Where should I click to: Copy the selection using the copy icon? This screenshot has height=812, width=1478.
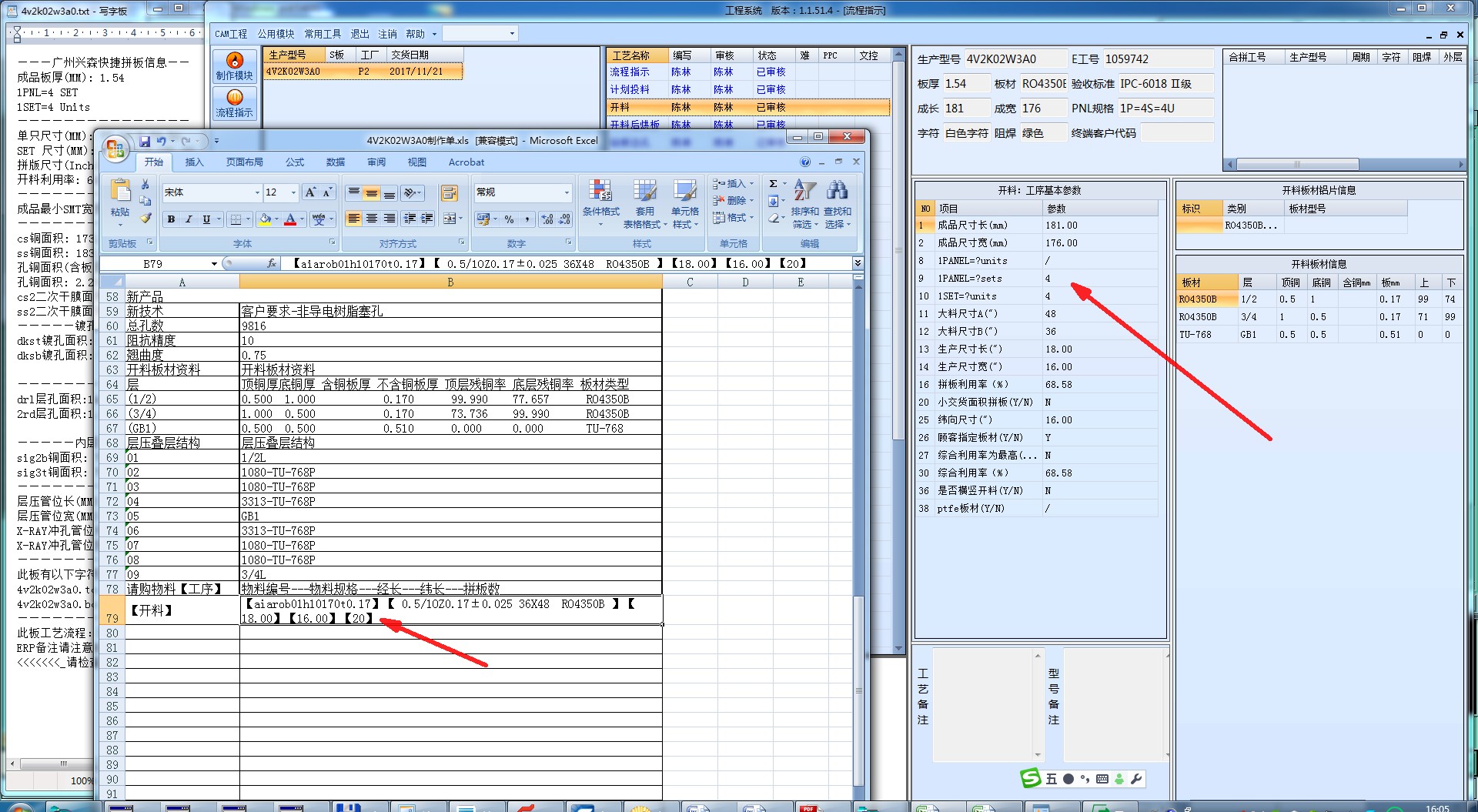tap(145, 201)
